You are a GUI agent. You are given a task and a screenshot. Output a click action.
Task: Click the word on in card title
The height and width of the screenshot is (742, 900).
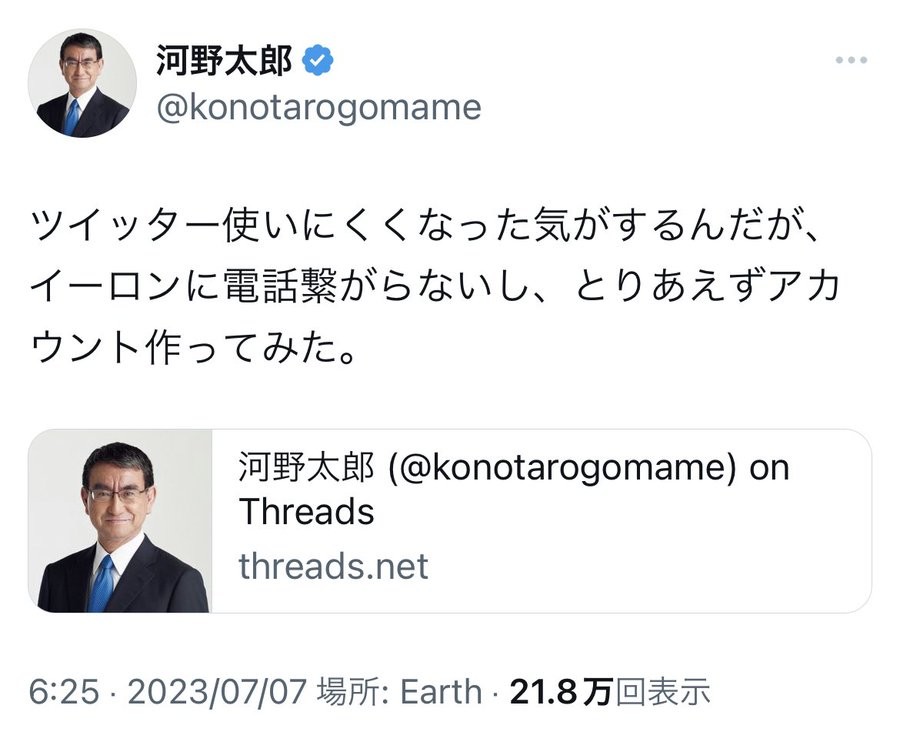769,468
